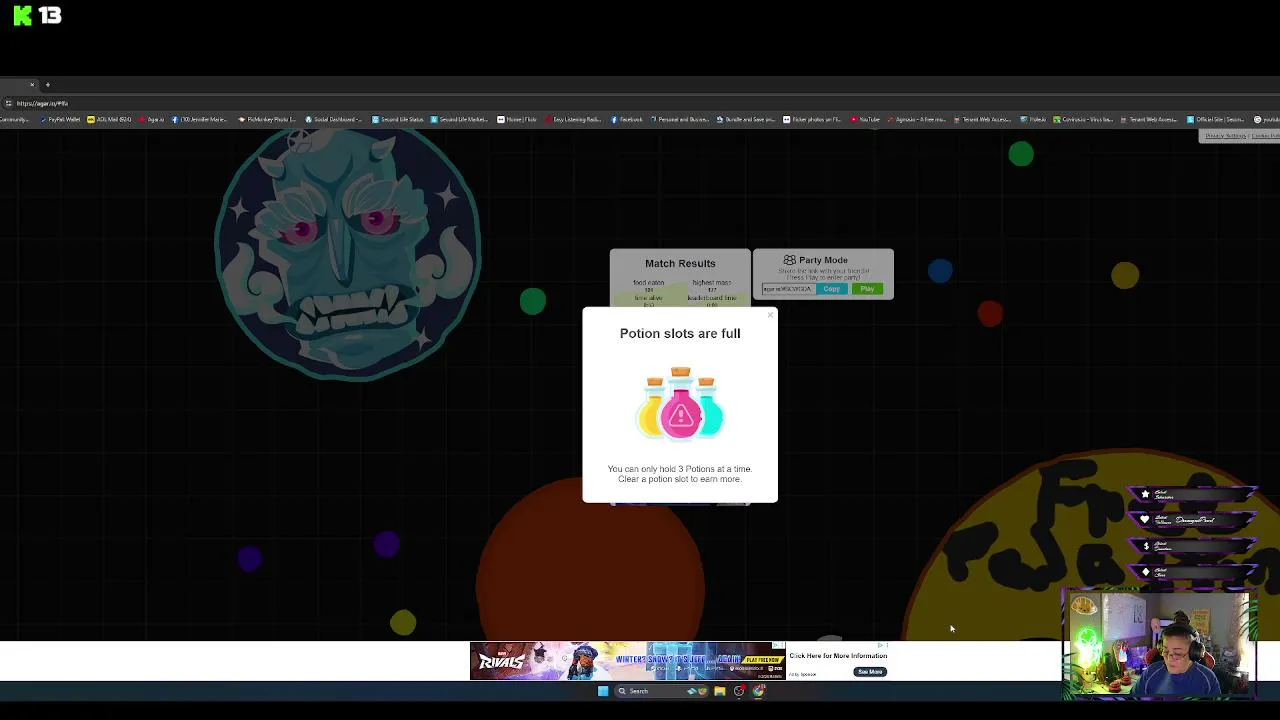1280x720 pixels.
Task: Open the Second Life Marketplace bookmark
Action: point(460,120)
